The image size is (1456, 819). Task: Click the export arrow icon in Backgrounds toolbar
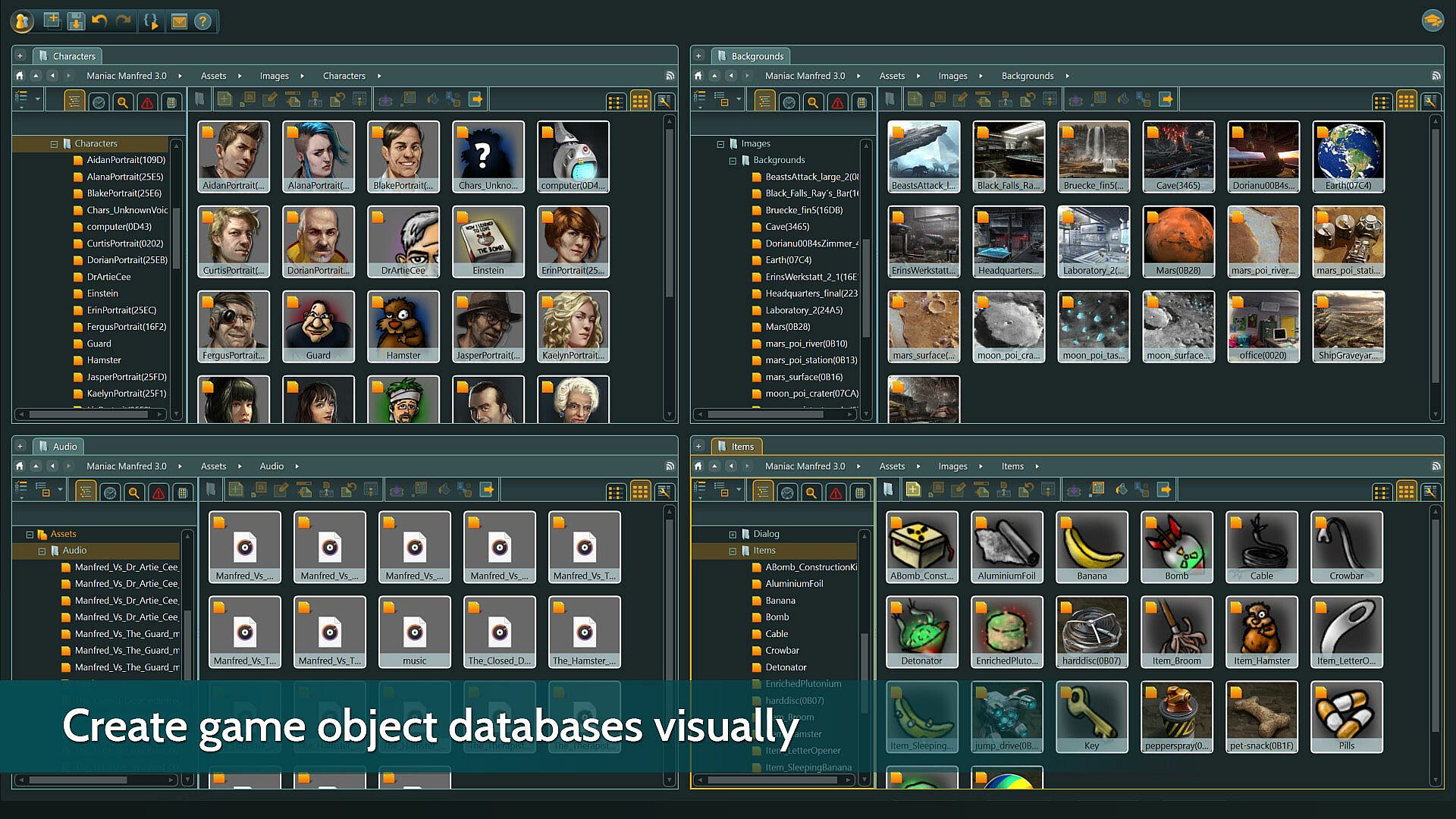pyautogui.click(x=1166, y=99)
